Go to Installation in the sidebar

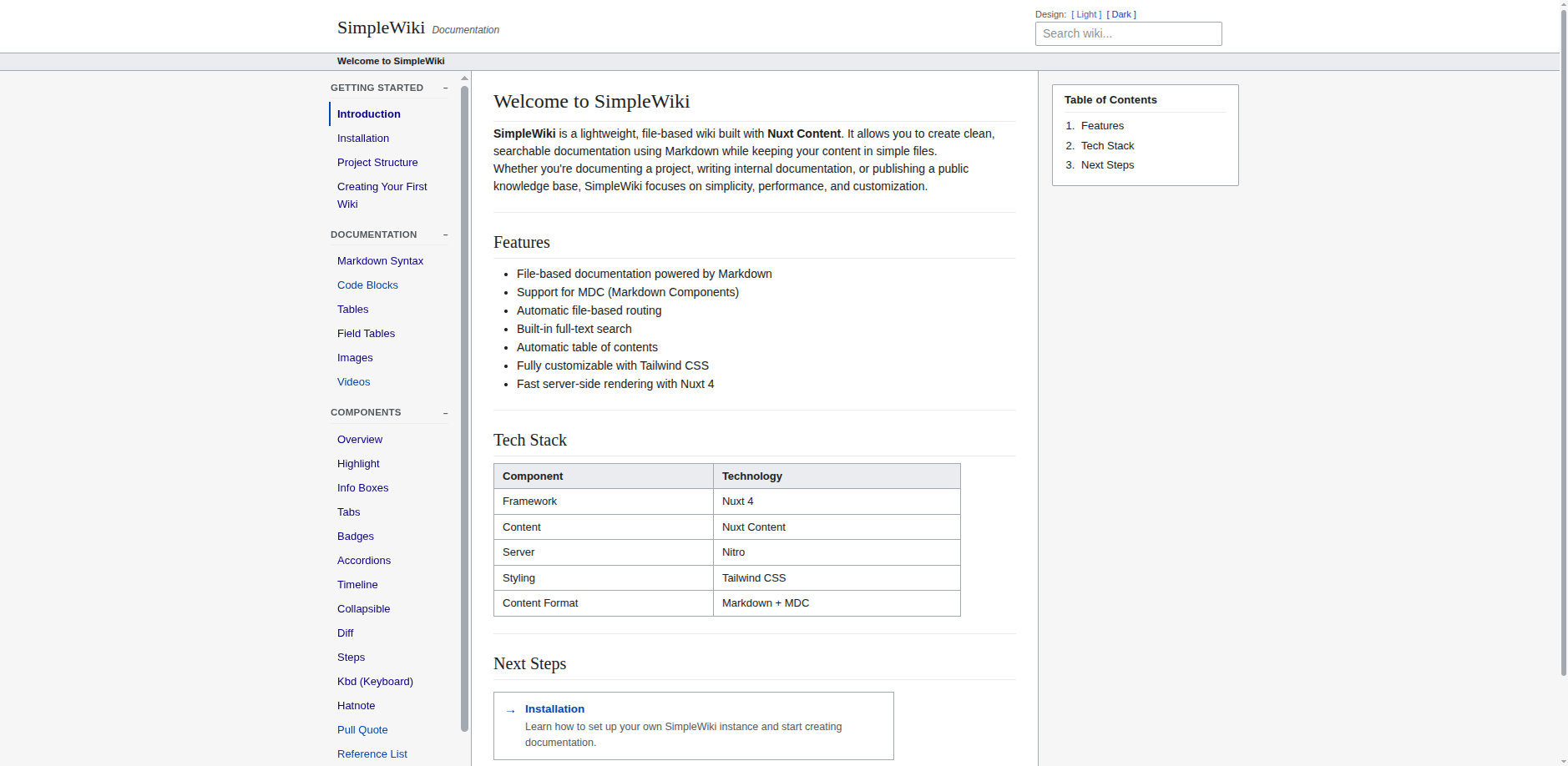(x=363, y=139)
